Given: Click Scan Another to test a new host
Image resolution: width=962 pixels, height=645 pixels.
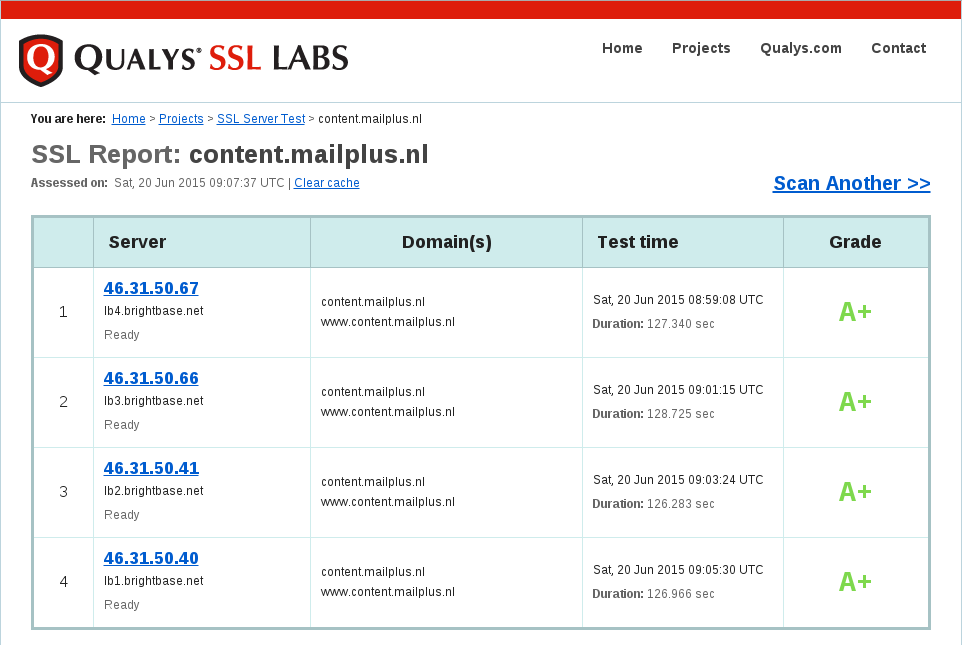Looking at the screenshot, I should click(x=851, y=183).
